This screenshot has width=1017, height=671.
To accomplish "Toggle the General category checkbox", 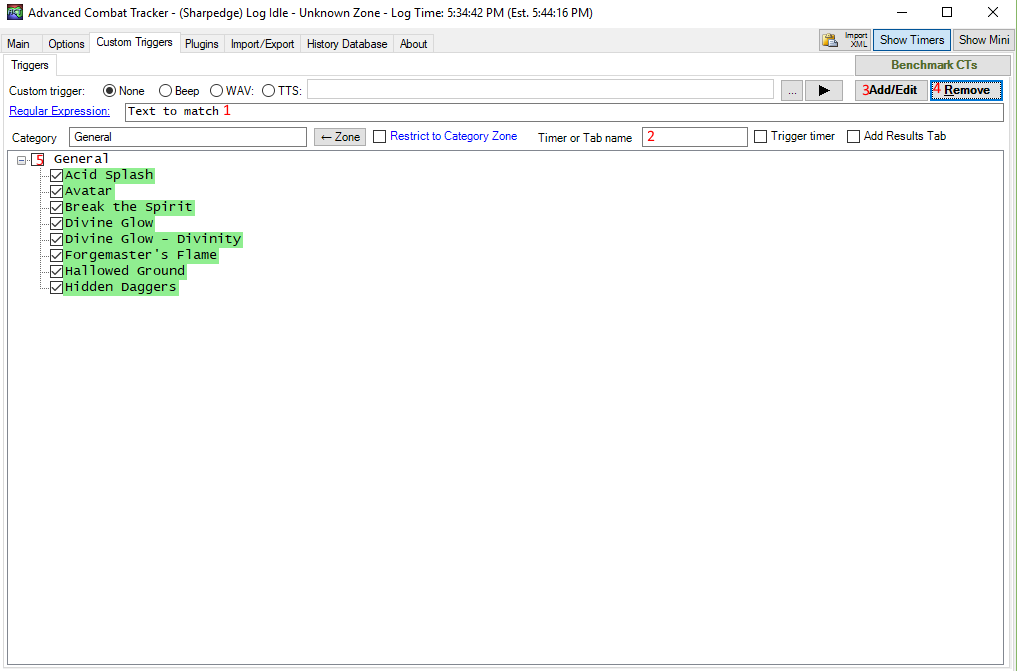I will [38, 159].
